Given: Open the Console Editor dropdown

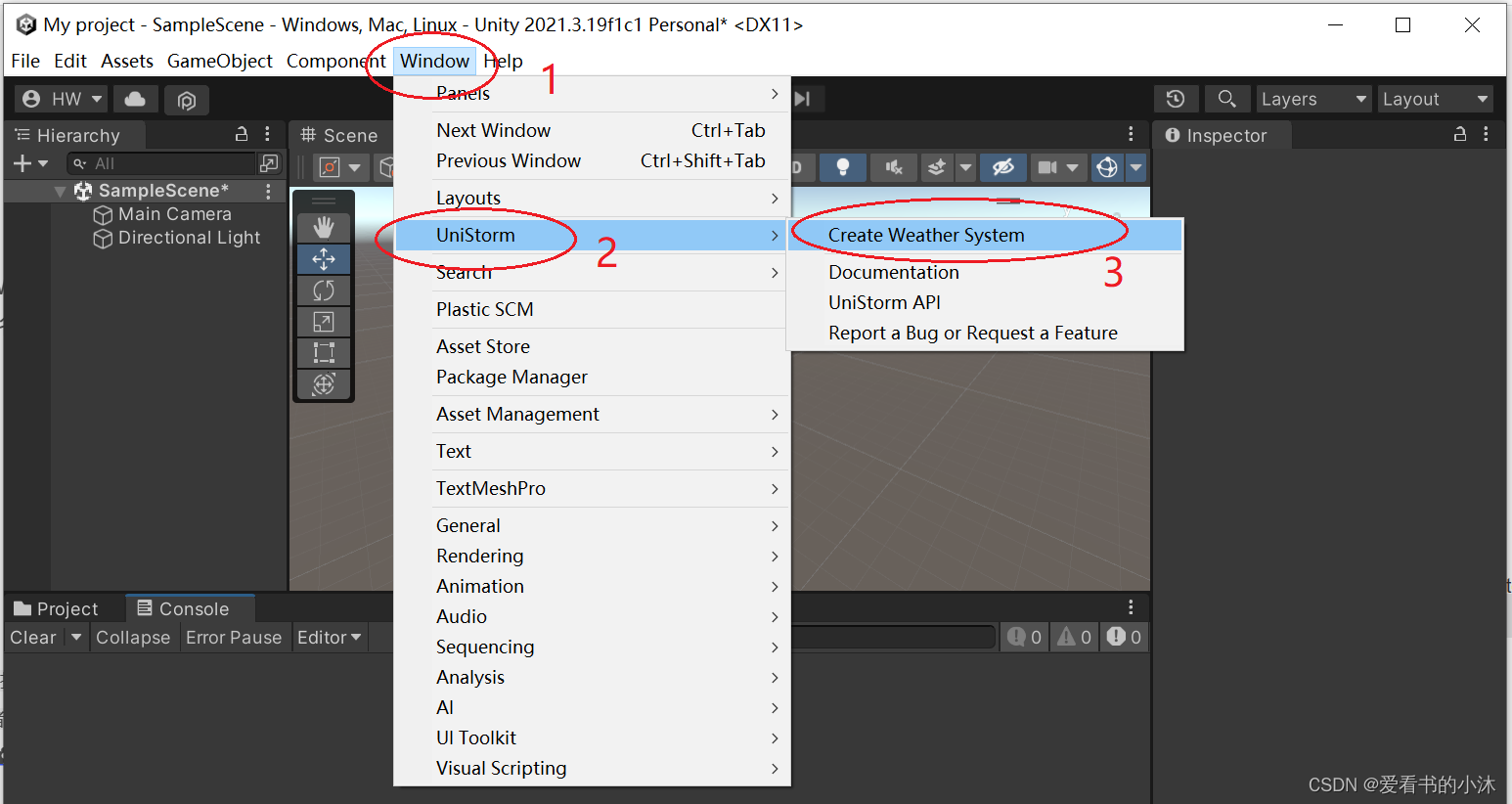Looking at the screenshot, I should [330, 638].
